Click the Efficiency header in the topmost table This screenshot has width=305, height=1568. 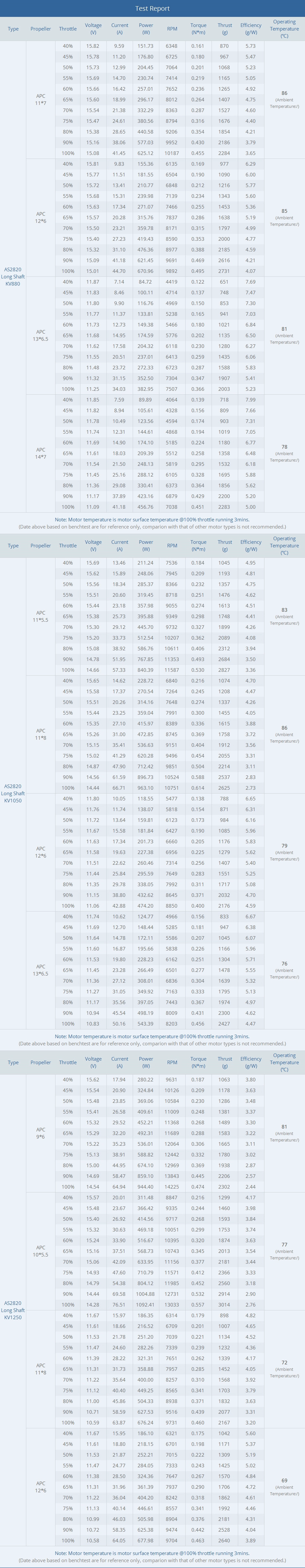click(x=250, y=29)
